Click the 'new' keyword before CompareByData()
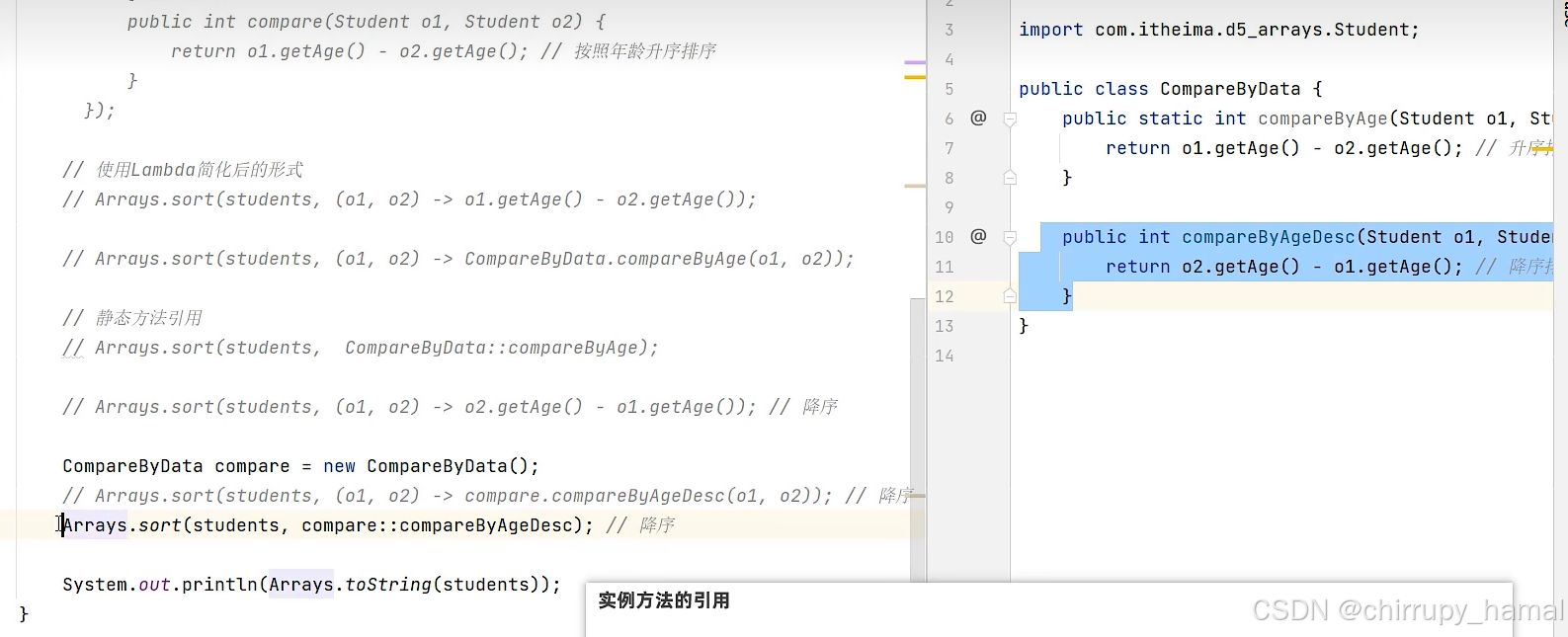This screenshot has height=637, width=1568. pos(339,466)
